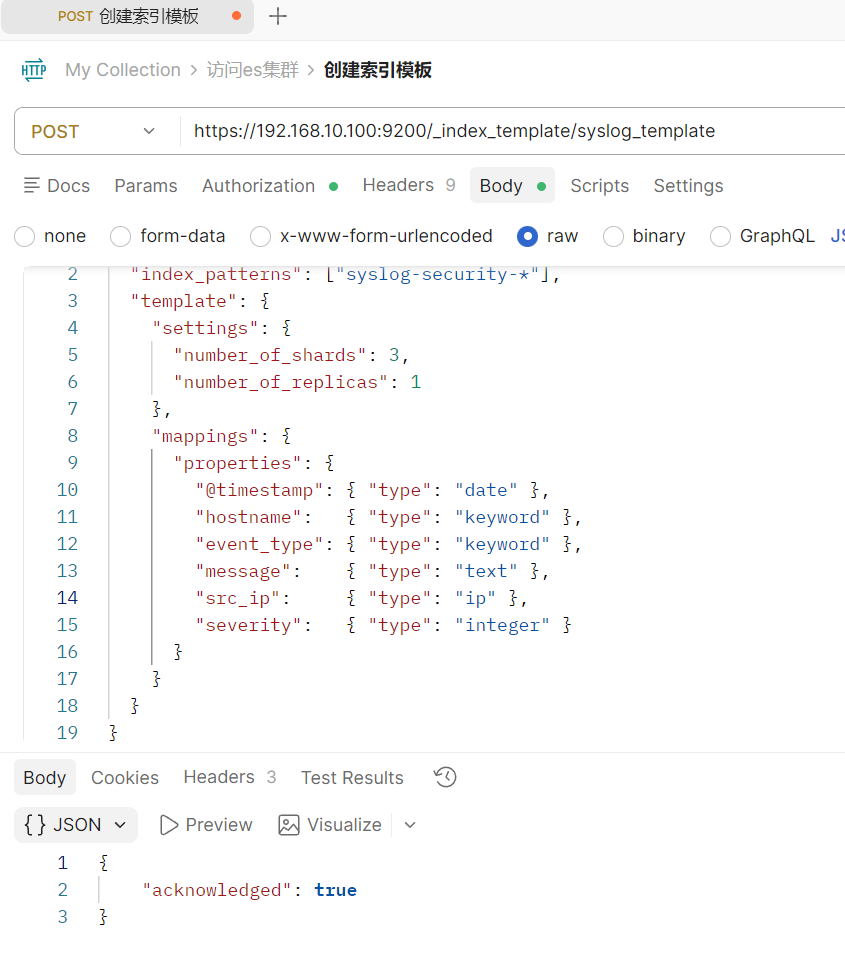Open the 访问es集群 folder breadcrumb

point(252,70)
